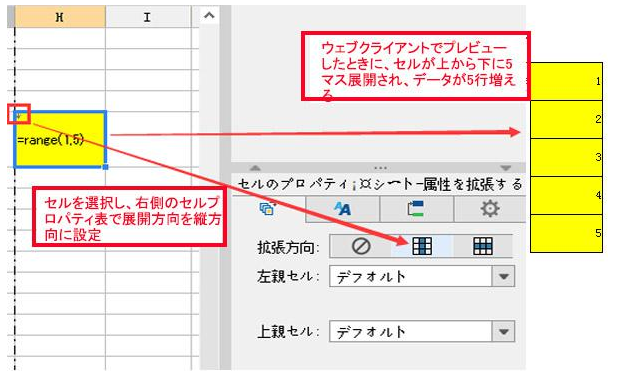Select column I header
628x371 pixels.
pyautogui.click(x=147, y=17)
